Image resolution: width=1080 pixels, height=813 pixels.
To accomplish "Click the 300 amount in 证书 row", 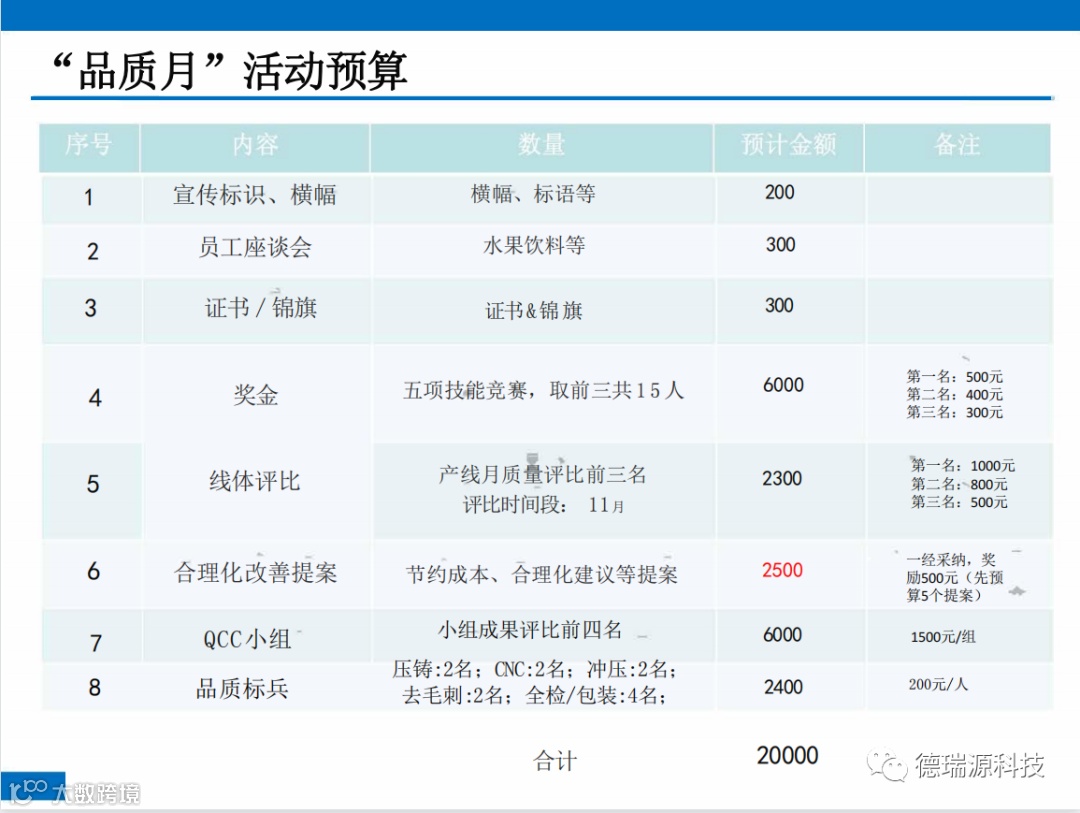I will pyautogui.click(x=779, y=305).
